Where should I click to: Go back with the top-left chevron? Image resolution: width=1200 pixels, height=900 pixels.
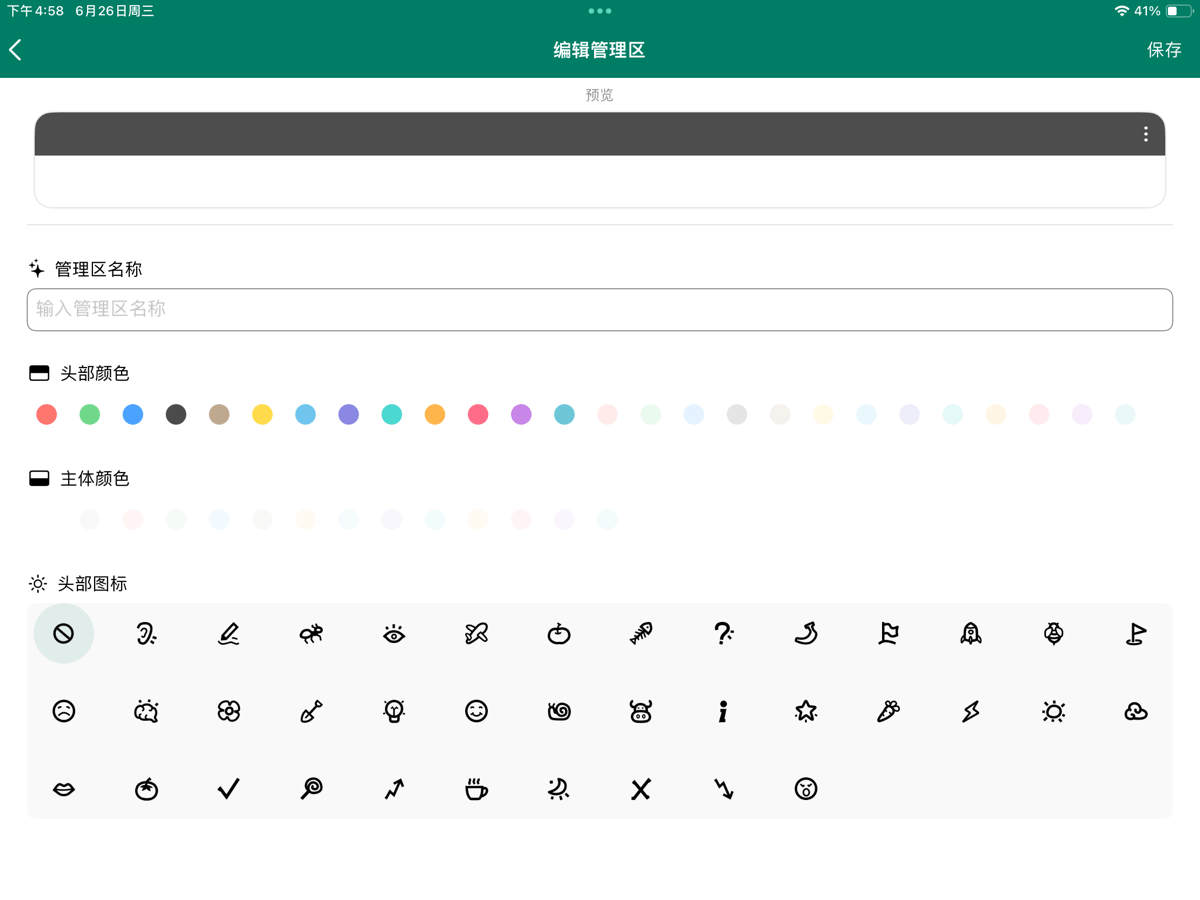click(16, 49)
